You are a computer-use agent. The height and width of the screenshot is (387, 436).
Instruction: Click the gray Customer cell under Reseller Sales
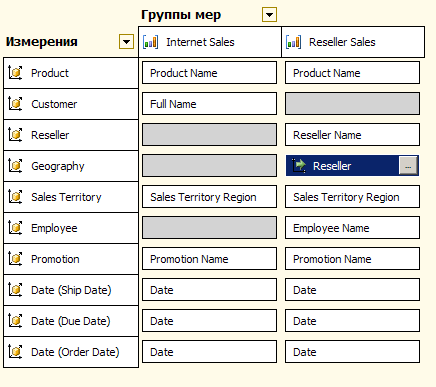[352, 104]
